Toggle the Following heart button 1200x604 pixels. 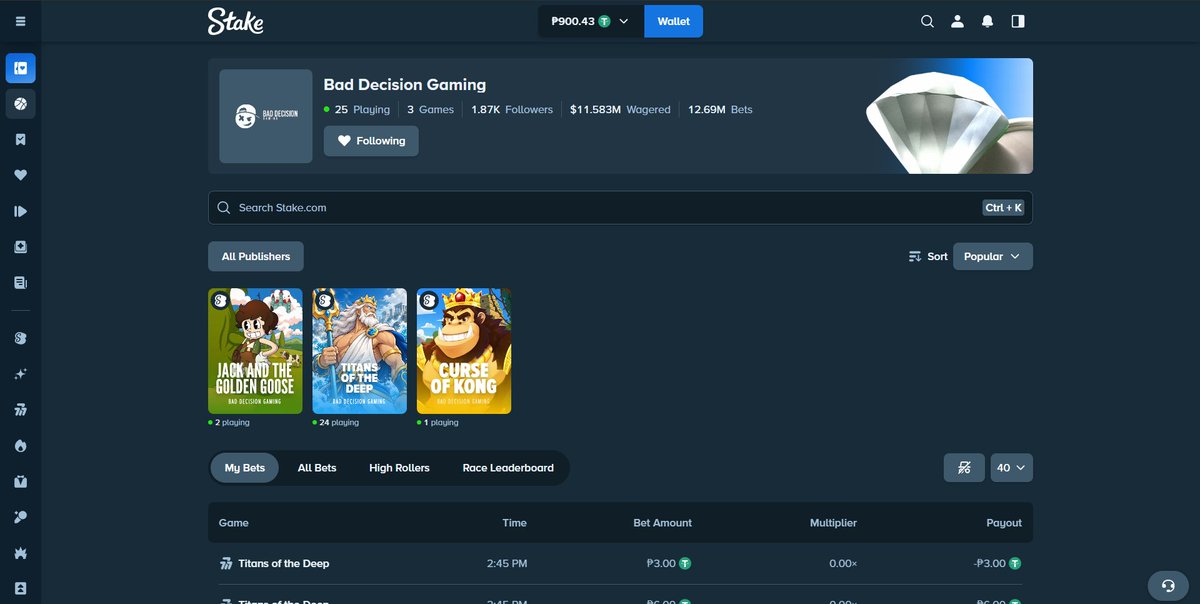tap(371, 141)
